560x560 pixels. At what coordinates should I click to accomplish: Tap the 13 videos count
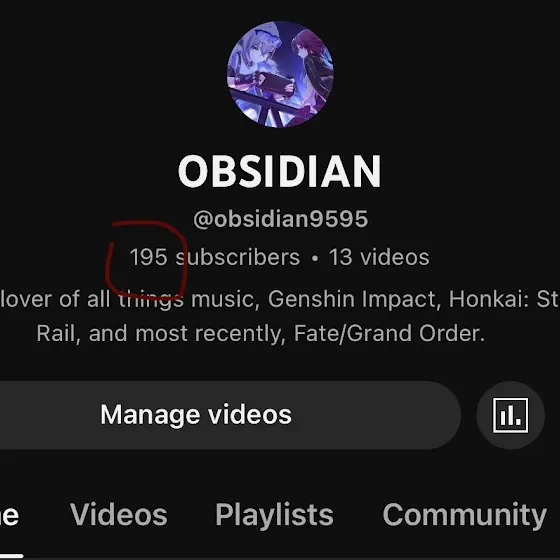coord(379,257)
